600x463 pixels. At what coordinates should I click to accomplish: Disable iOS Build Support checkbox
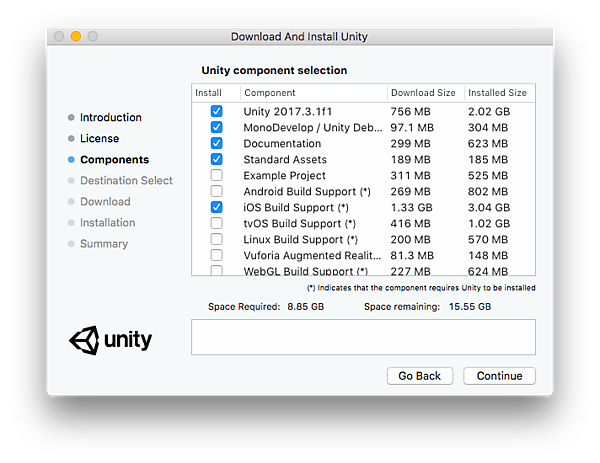216,207
